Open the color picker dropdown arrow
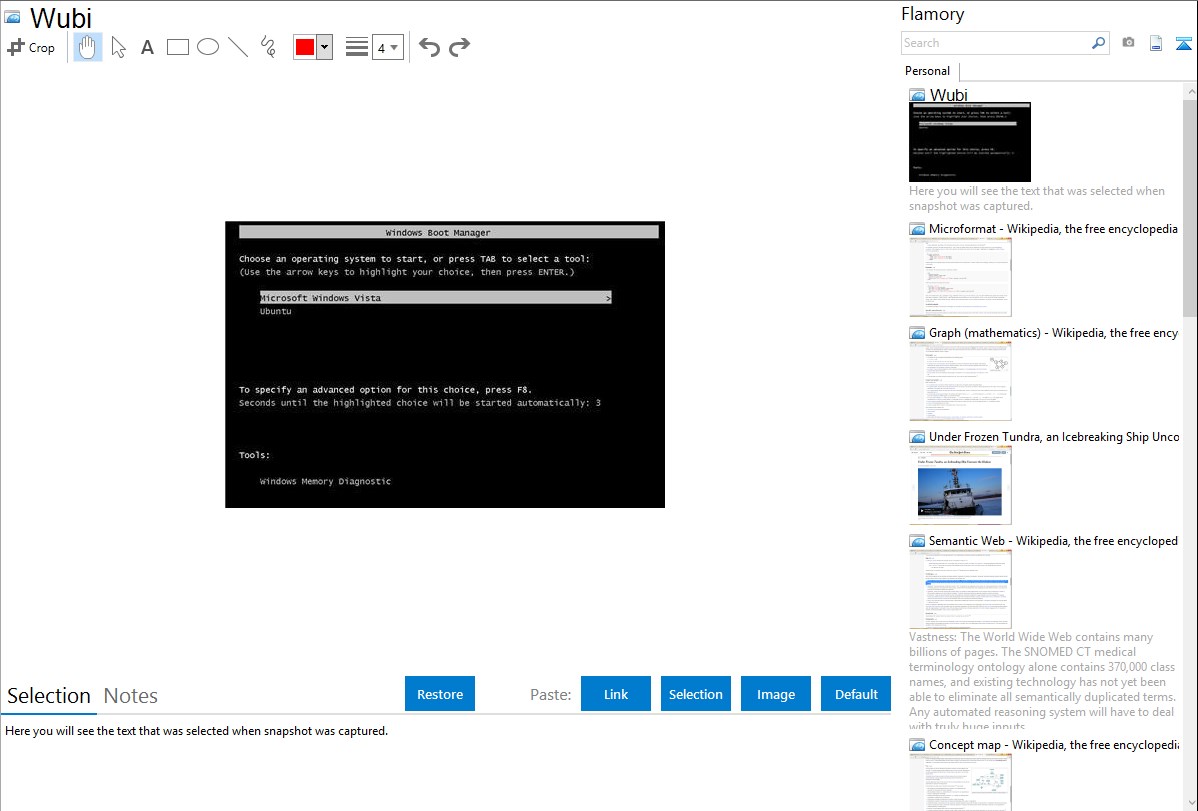This screenshot has height=811, width=1198. point(324,47)
